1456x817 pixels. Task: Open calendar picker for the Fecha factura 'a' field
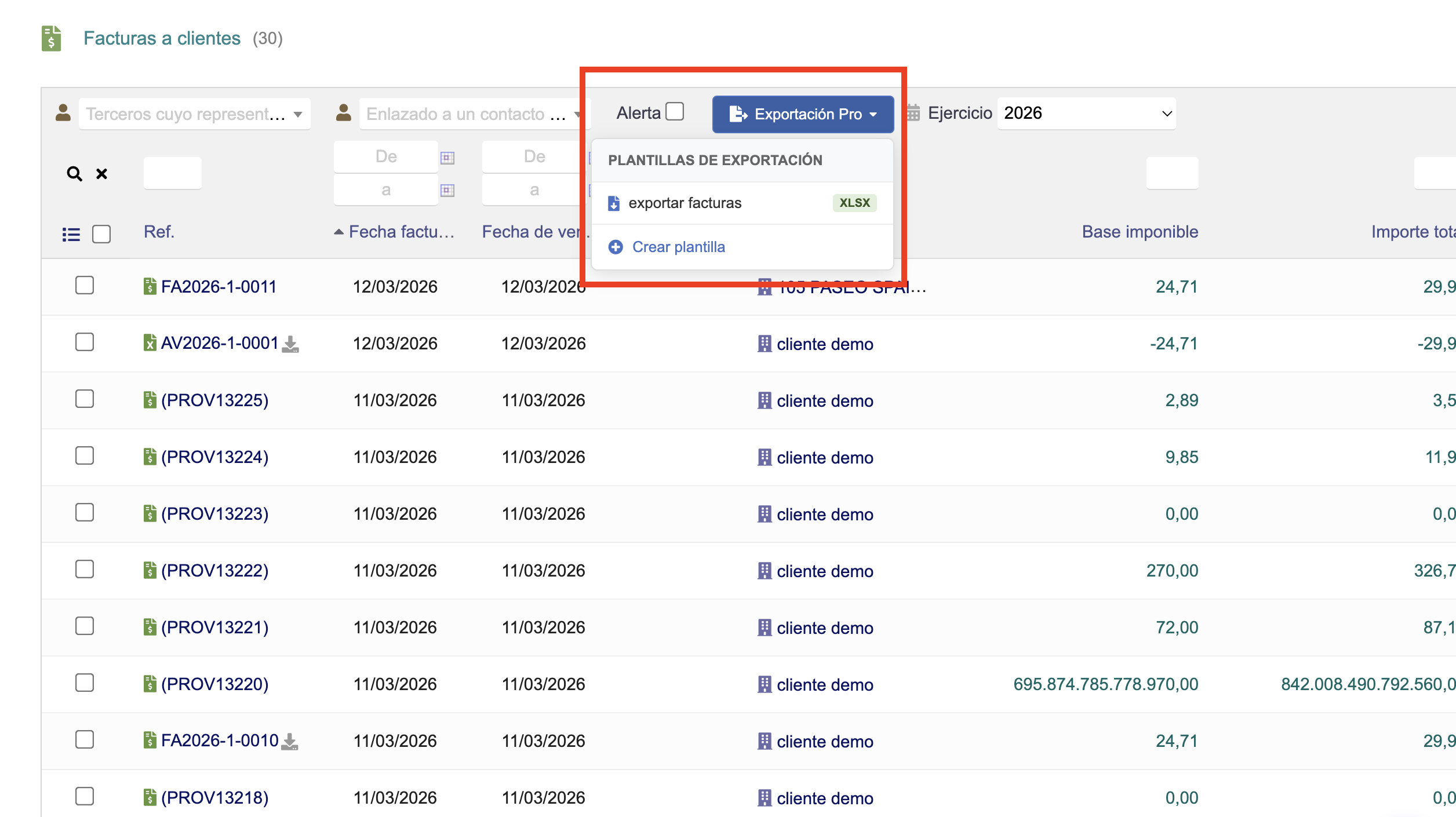pos(447,190)
